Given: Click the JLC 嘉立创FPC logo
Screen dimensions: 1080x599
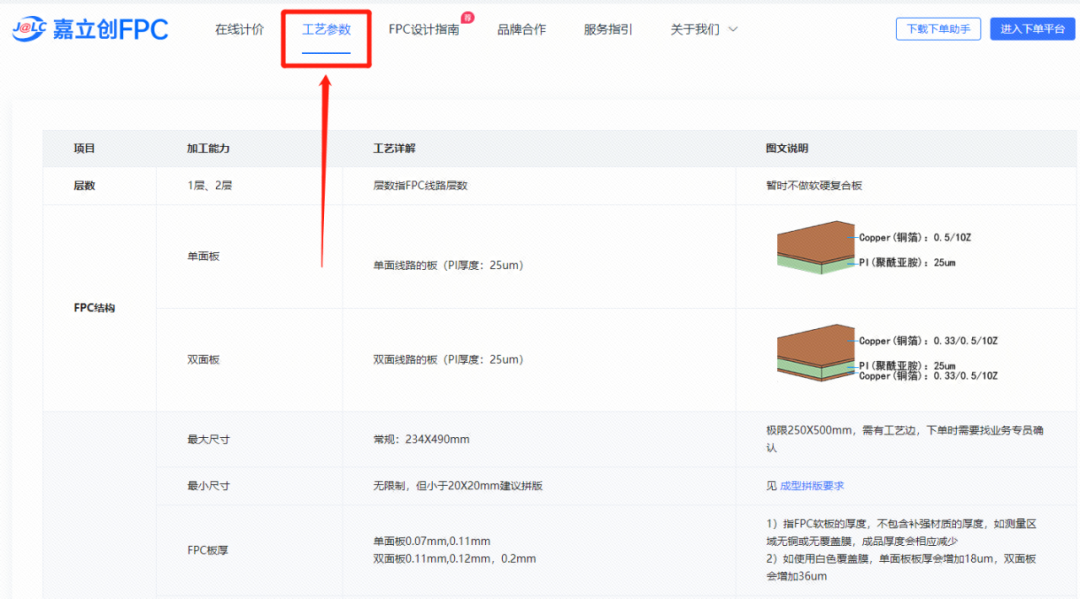Looking at the screenshot, I should (x=90, y=30).
